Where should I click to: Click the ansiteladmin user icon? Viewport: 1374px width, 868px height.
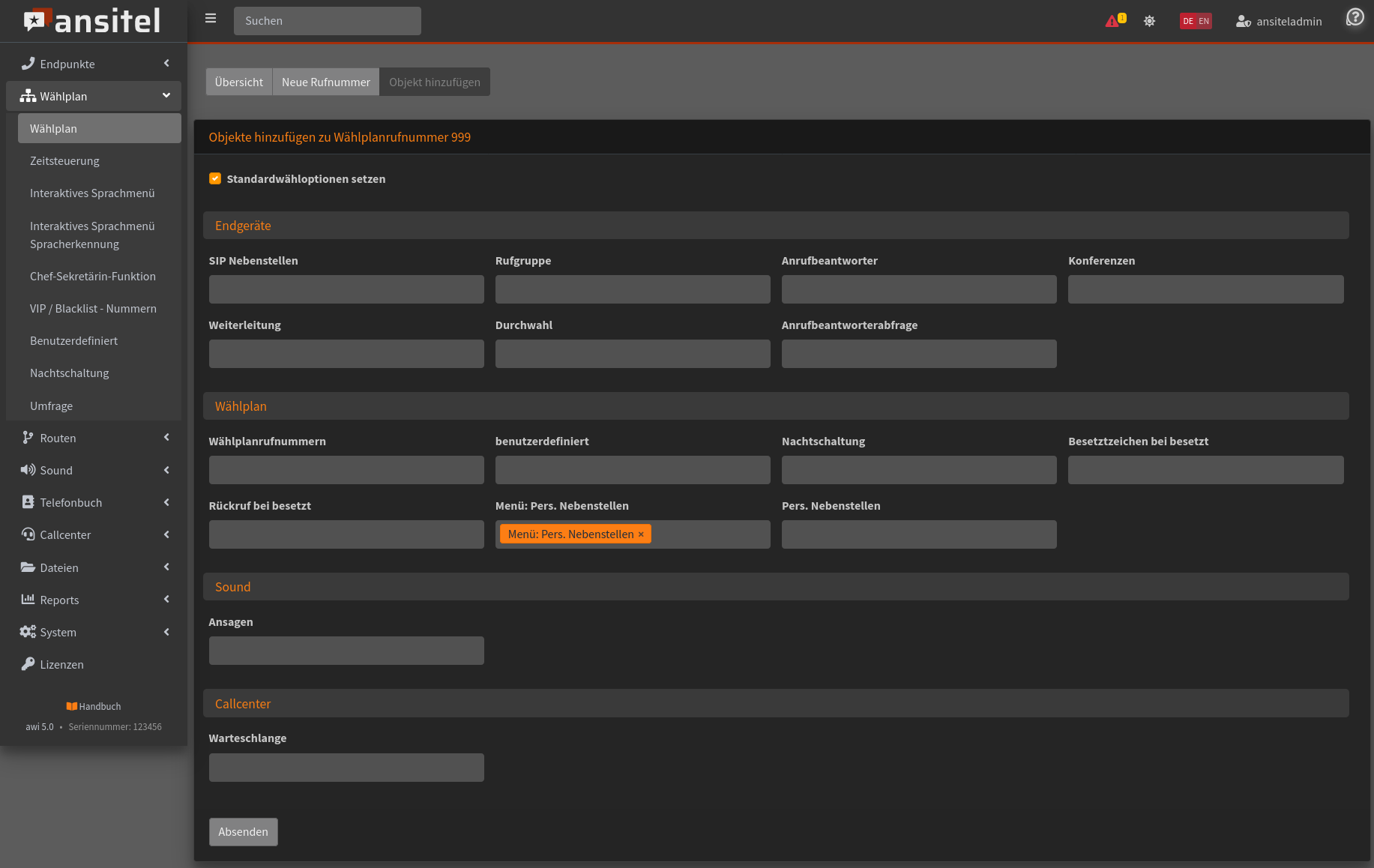1243,22
